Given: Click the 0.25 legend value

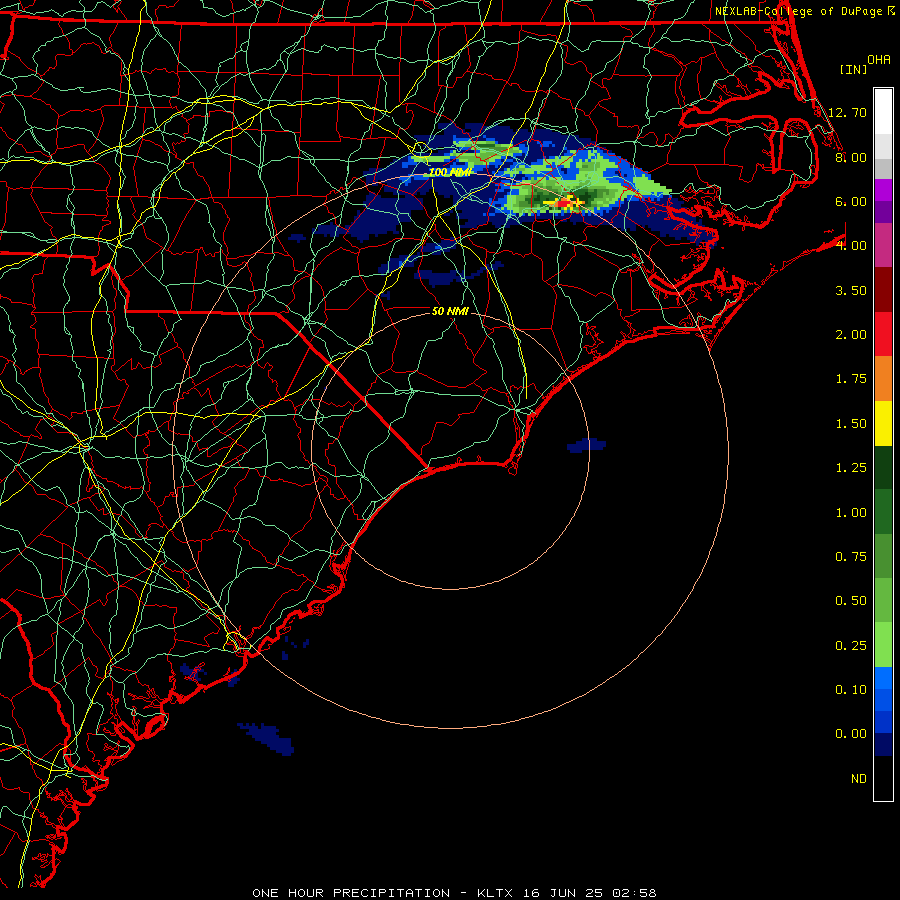Looking at the screenshot, I should tap(851, 646).
